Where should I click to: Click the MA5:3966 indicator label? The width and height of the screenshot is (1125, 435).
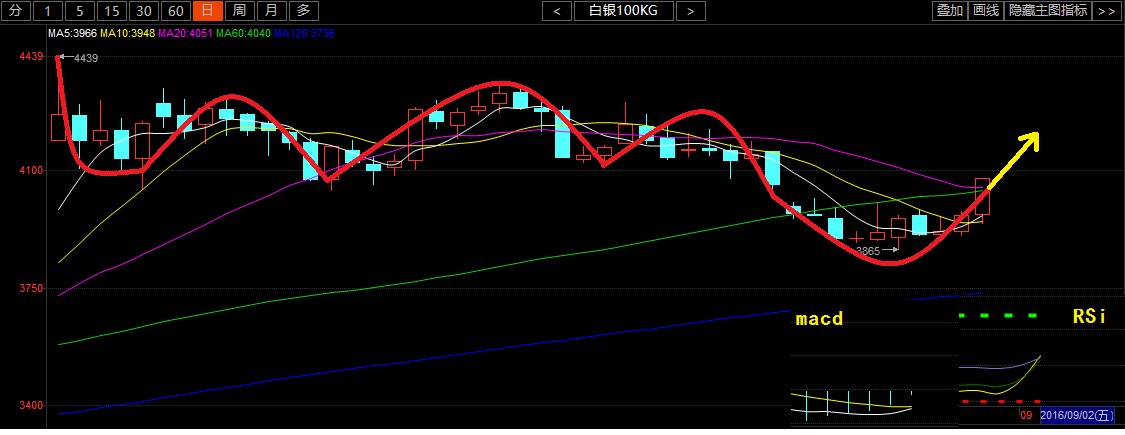coord(73,34)
